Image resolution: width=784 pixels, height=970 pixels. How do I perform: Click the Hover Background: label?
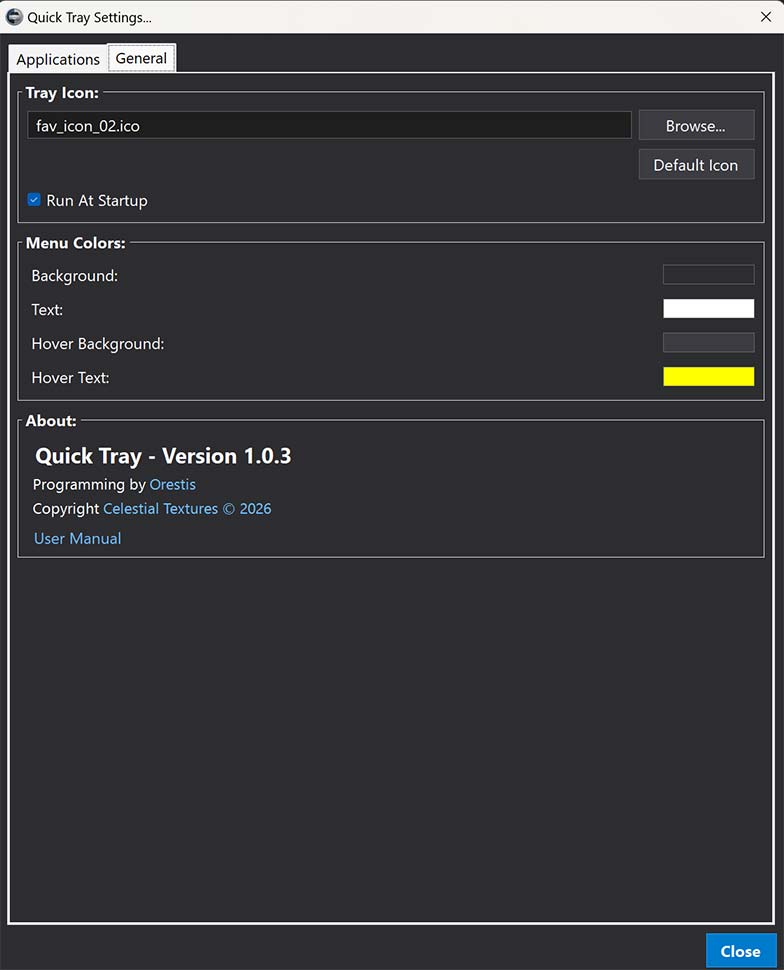[98, 343]
